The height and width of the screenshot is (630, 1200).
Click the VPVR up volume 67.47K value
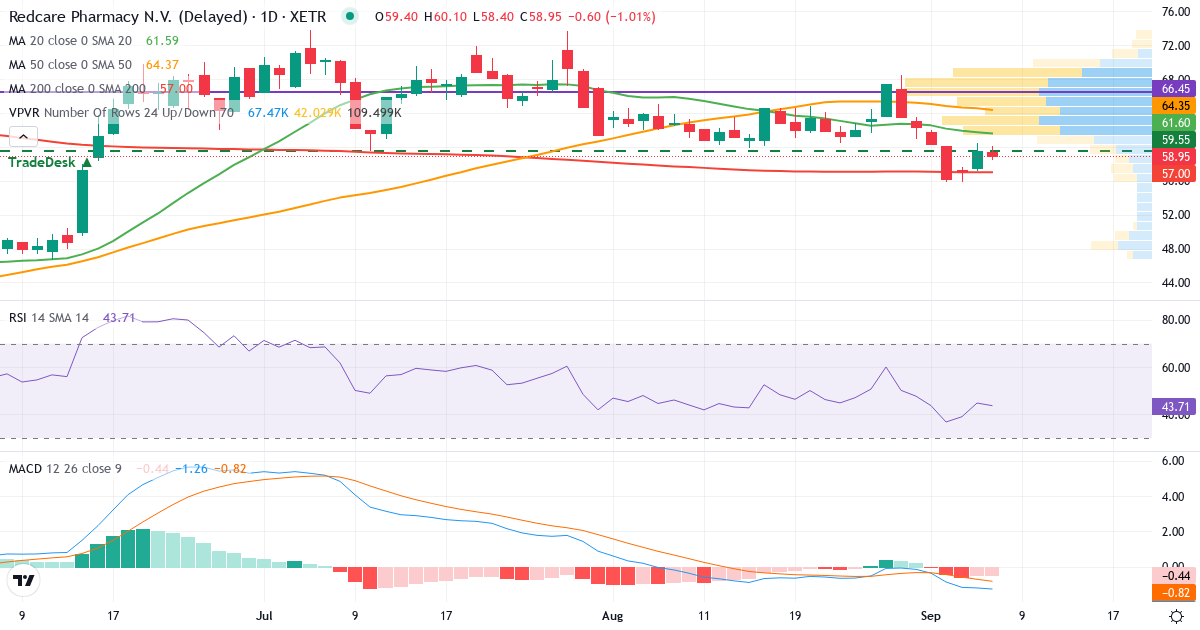(268, 112)
